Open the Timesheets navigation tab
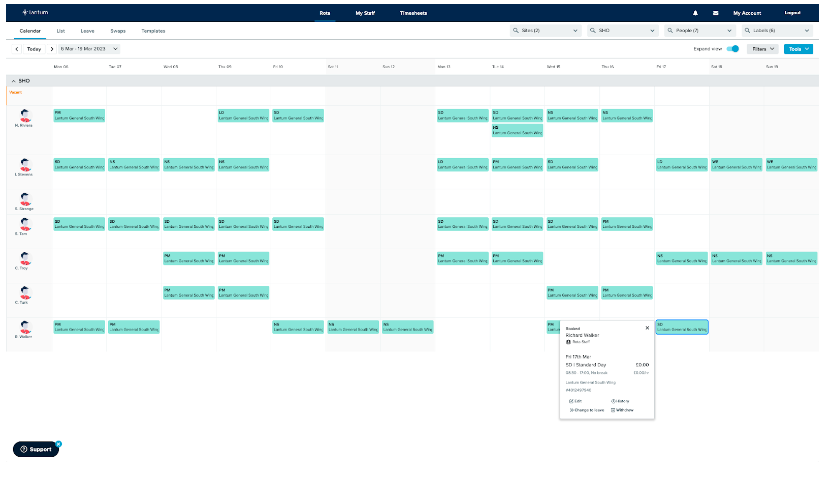The width and height of the screenshot is (824, 477). (413, 13)
